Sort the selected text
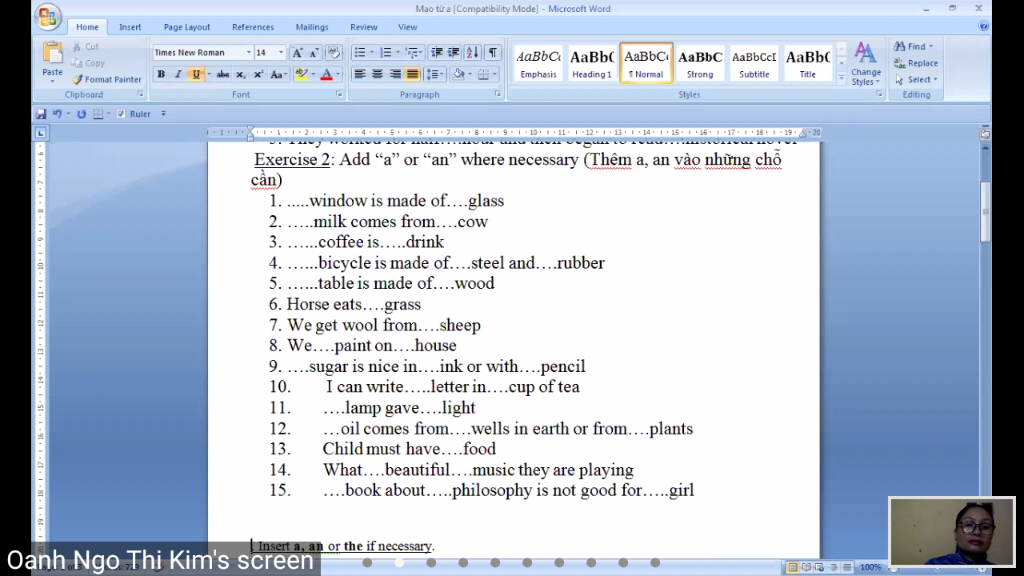Viewport: 1024px width, 576px height. (x=472, y=53)
